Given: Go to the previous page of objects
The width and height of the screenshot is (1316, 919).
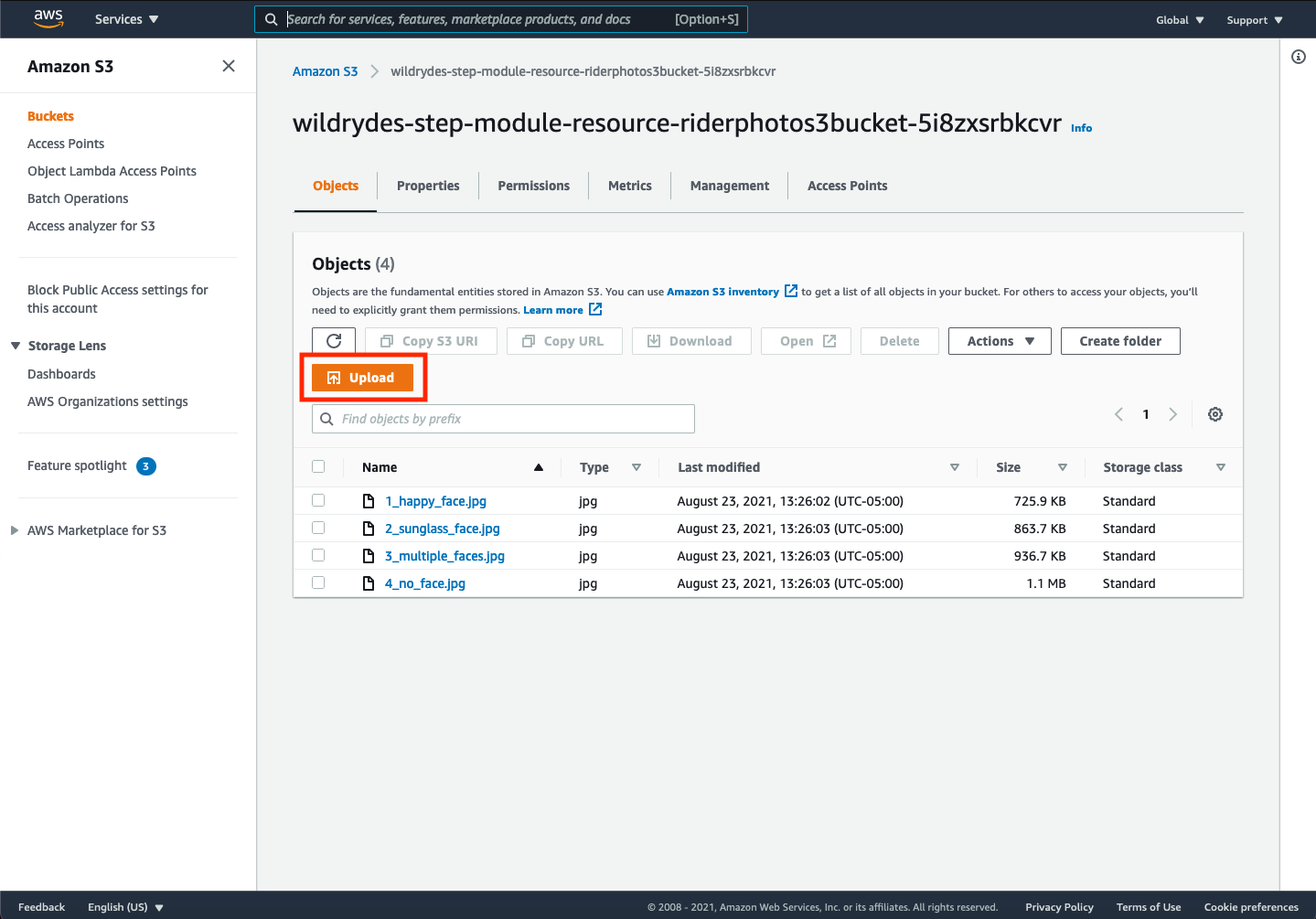Looking at the screenshot, I should tap(1118, 414).
